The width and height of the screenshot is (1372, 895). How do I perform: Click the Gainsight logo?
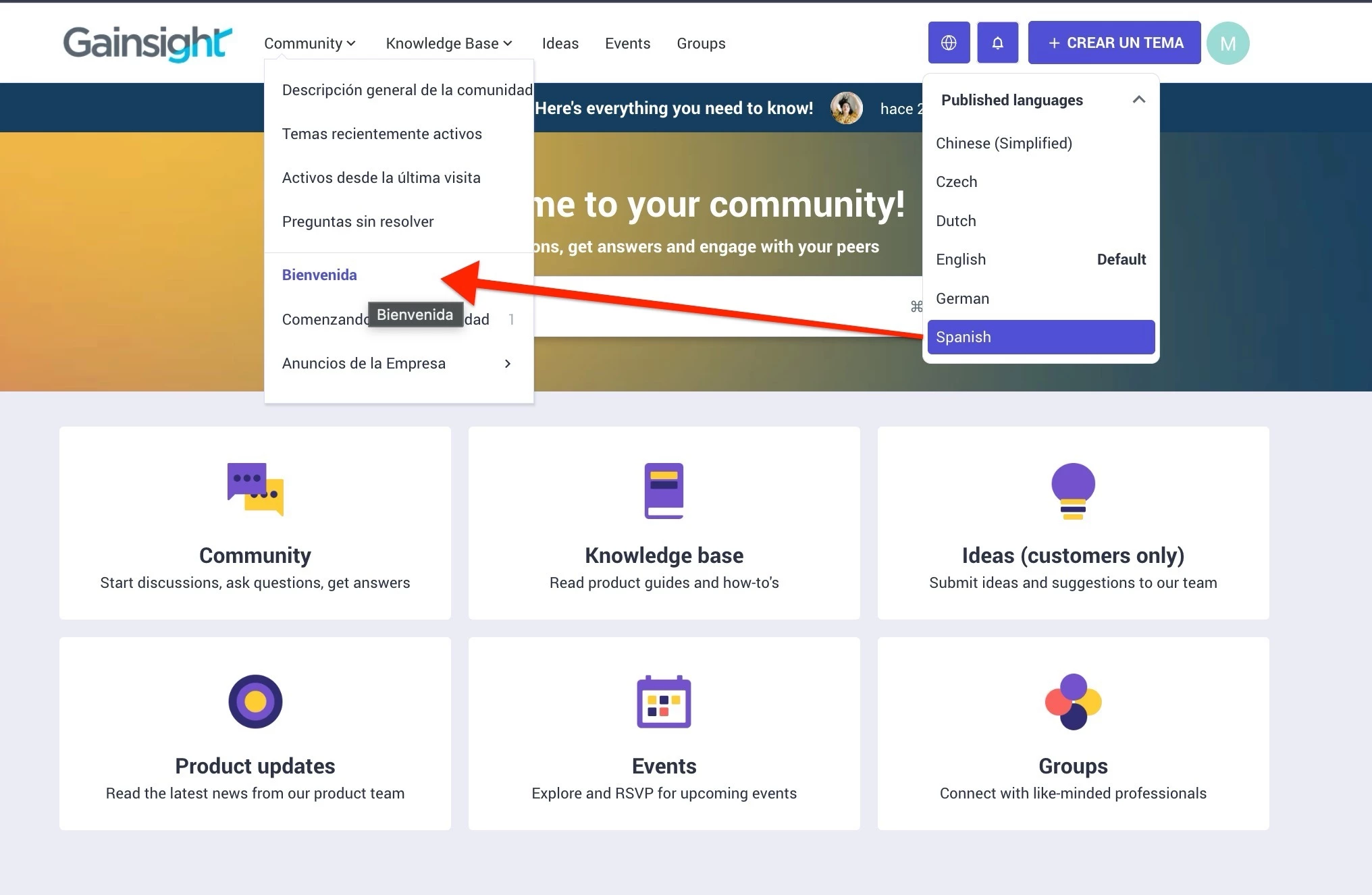point(147,43)
